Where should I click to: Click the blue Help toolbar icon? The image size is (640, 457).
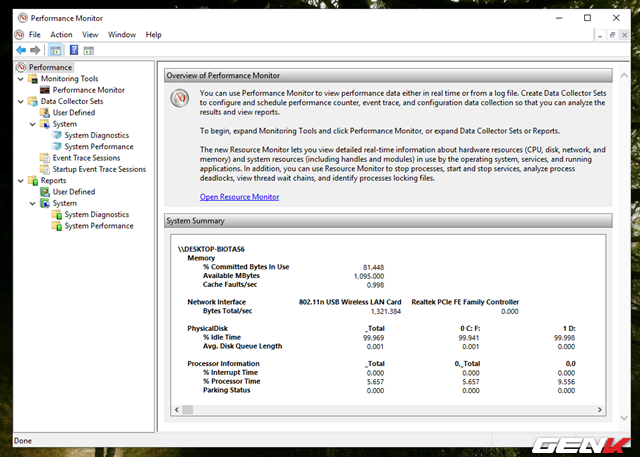(74, 50)
